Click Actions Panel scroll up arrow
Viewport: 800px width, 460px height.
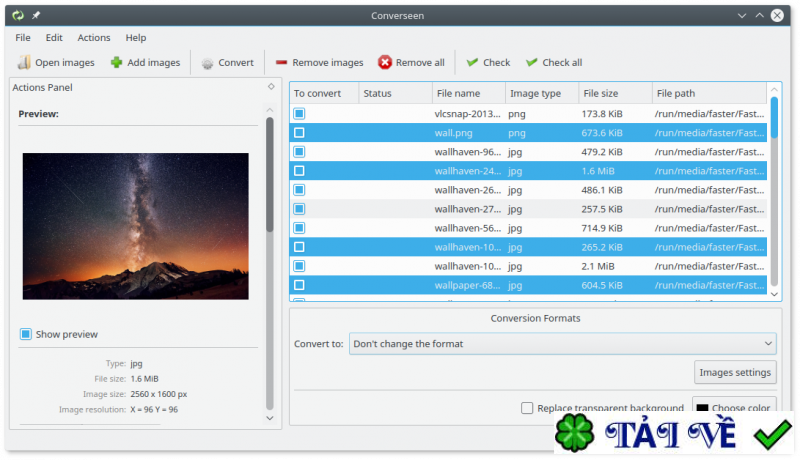270,110
